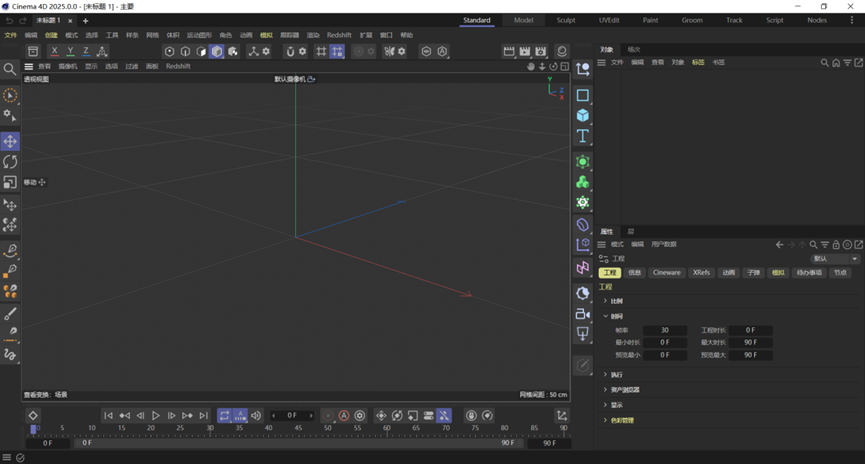Screen dimensions: 865x464
Task: Click the timeline playhead at frame 0
Action: [33, 429]
